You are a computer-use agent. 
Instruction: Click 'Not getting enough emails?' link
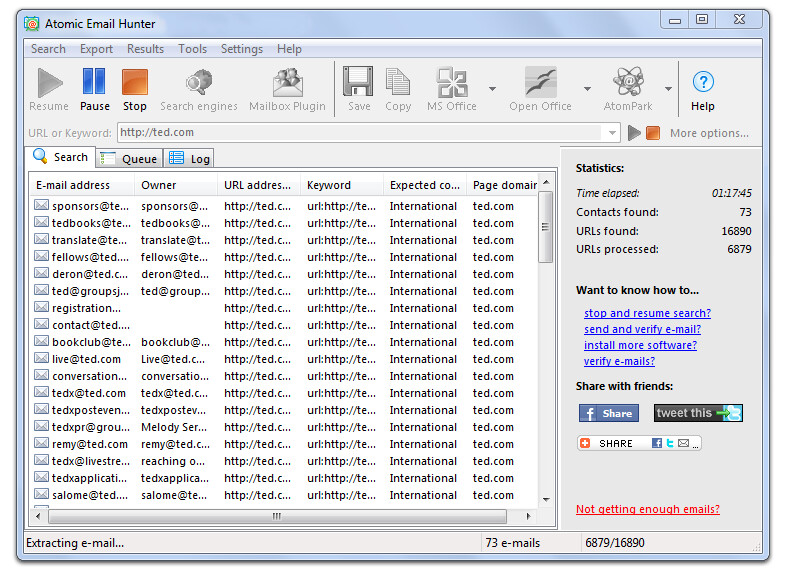point(648,509)
